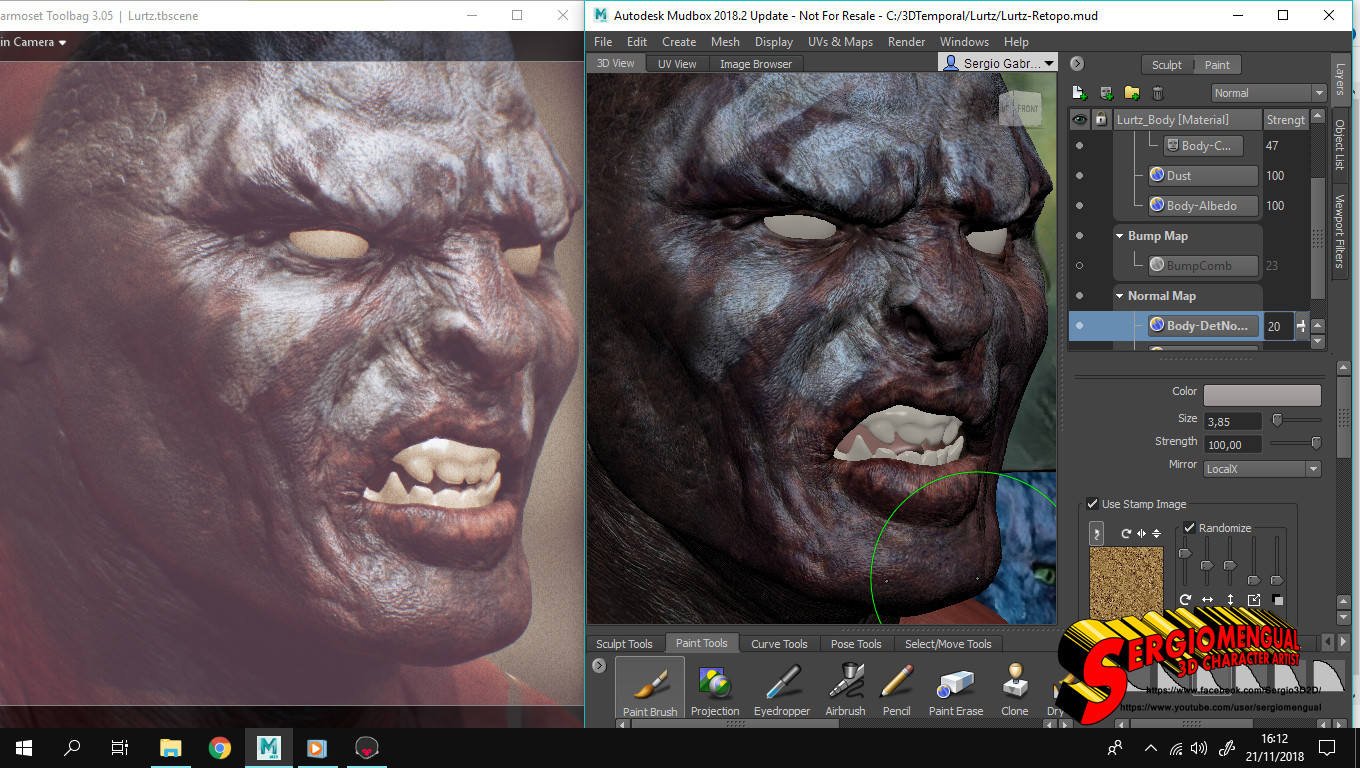Collapse the Bump Map group
This screenshot has height=768, width=1360.
1120,236
